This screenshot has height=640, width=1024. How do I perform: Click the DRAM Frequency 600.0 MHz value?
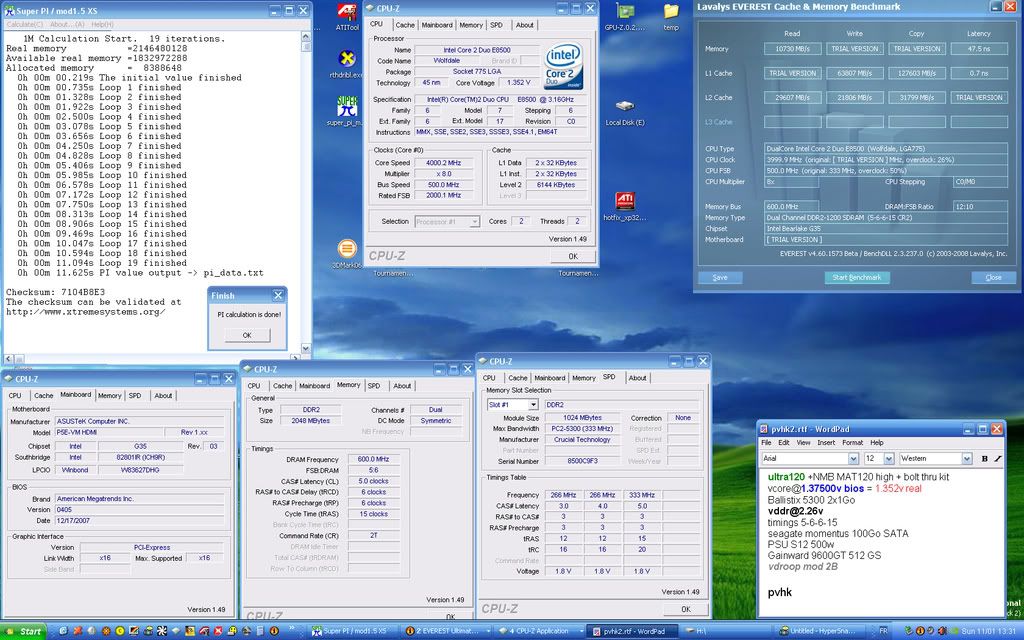pyautogui.click(x=374, y=459)
